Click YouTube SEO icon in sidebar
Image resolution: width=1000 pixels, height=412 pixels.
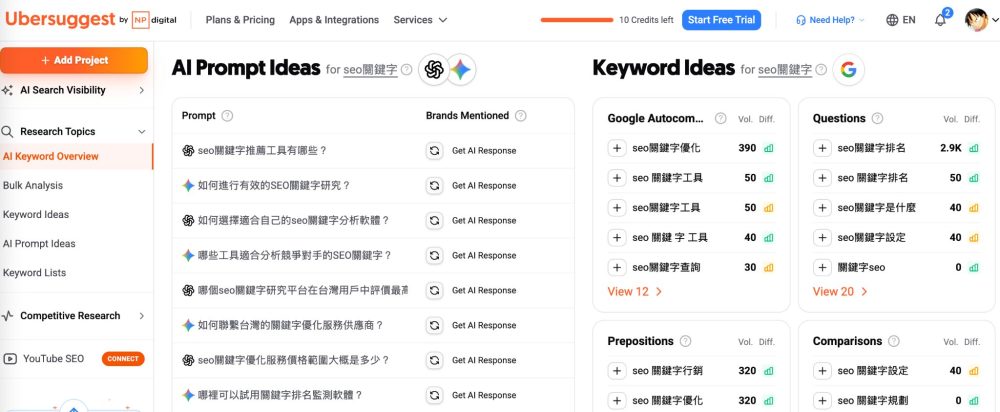click(x=10, y=358)
